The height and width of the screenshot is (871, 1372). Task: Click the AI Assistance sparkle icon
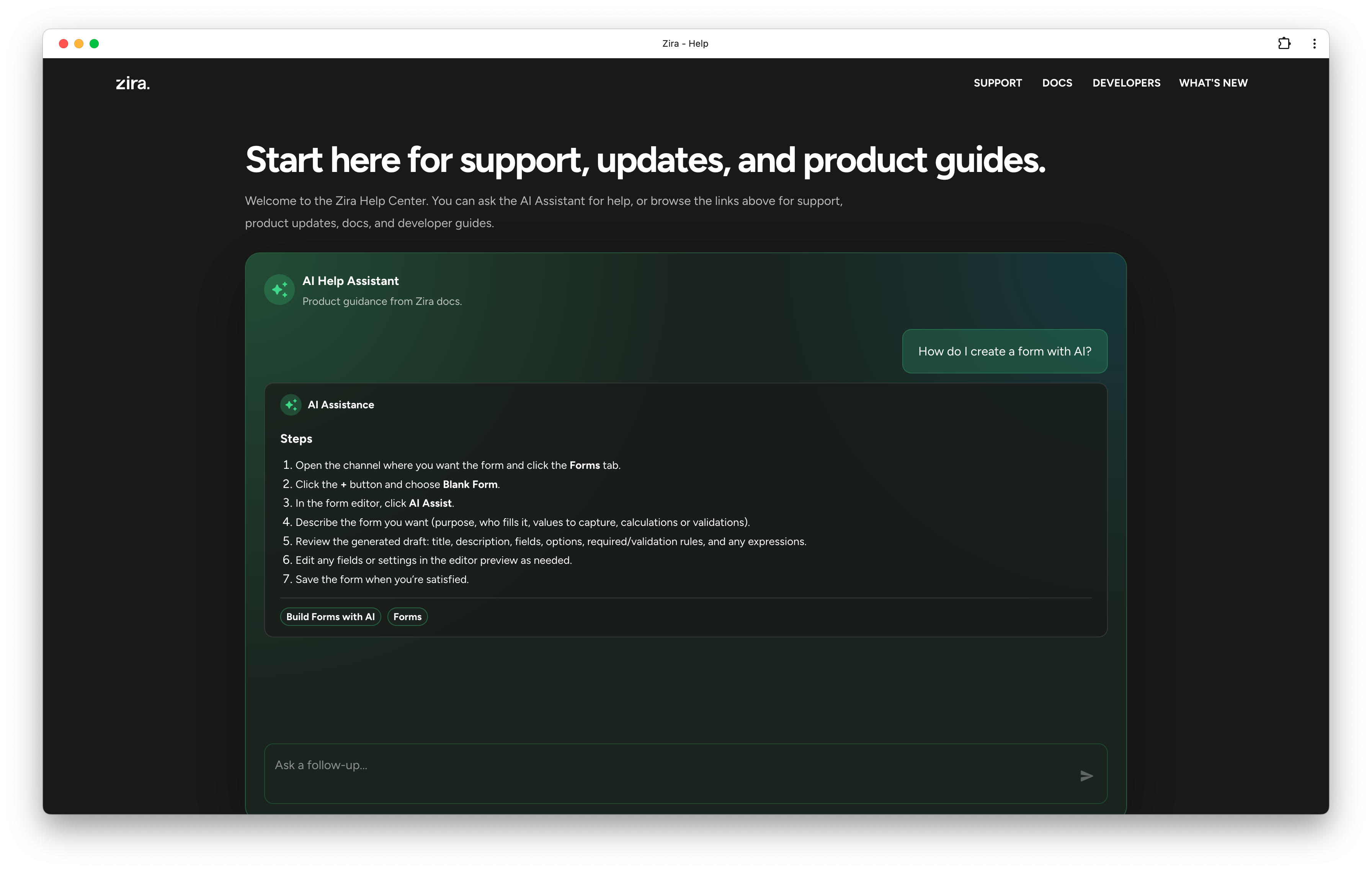click(x=291, y=405)
